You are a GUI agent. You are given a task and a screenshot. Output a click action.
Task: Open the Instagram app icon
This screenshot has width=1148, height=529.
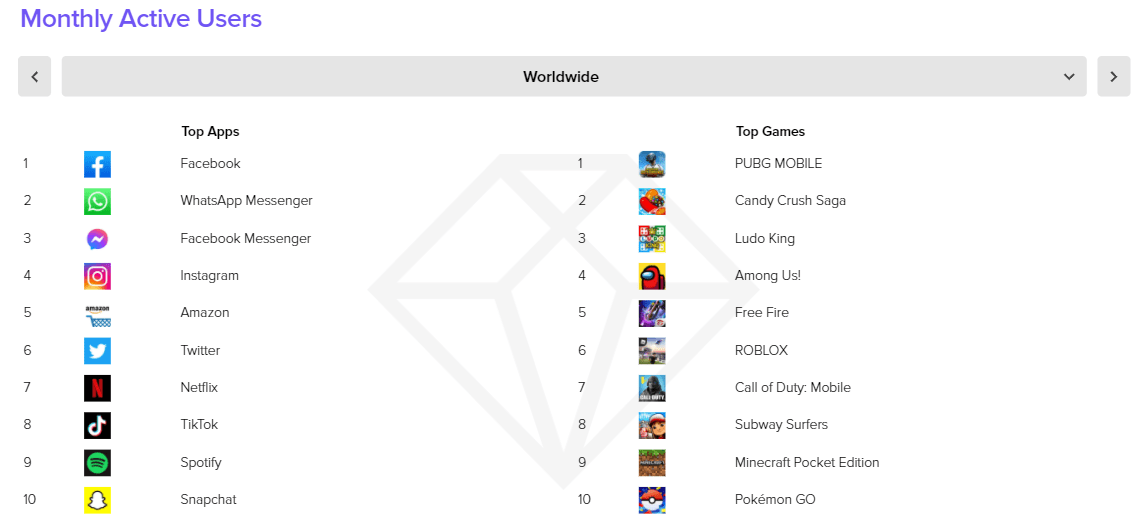[x=97, y=276]
